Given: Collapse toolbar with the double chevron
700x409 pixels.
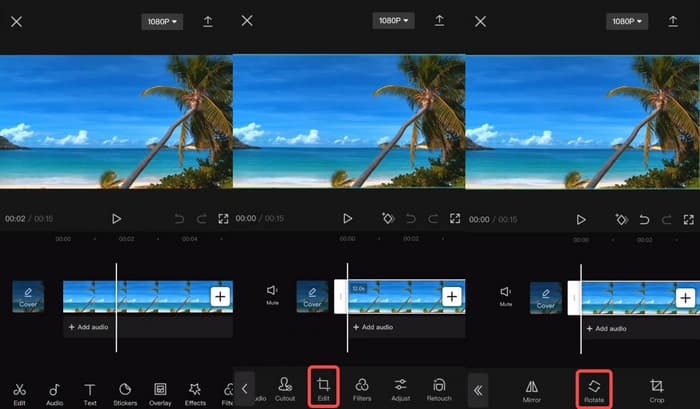Looking at the screenshot, I should (x=478, y=390).
